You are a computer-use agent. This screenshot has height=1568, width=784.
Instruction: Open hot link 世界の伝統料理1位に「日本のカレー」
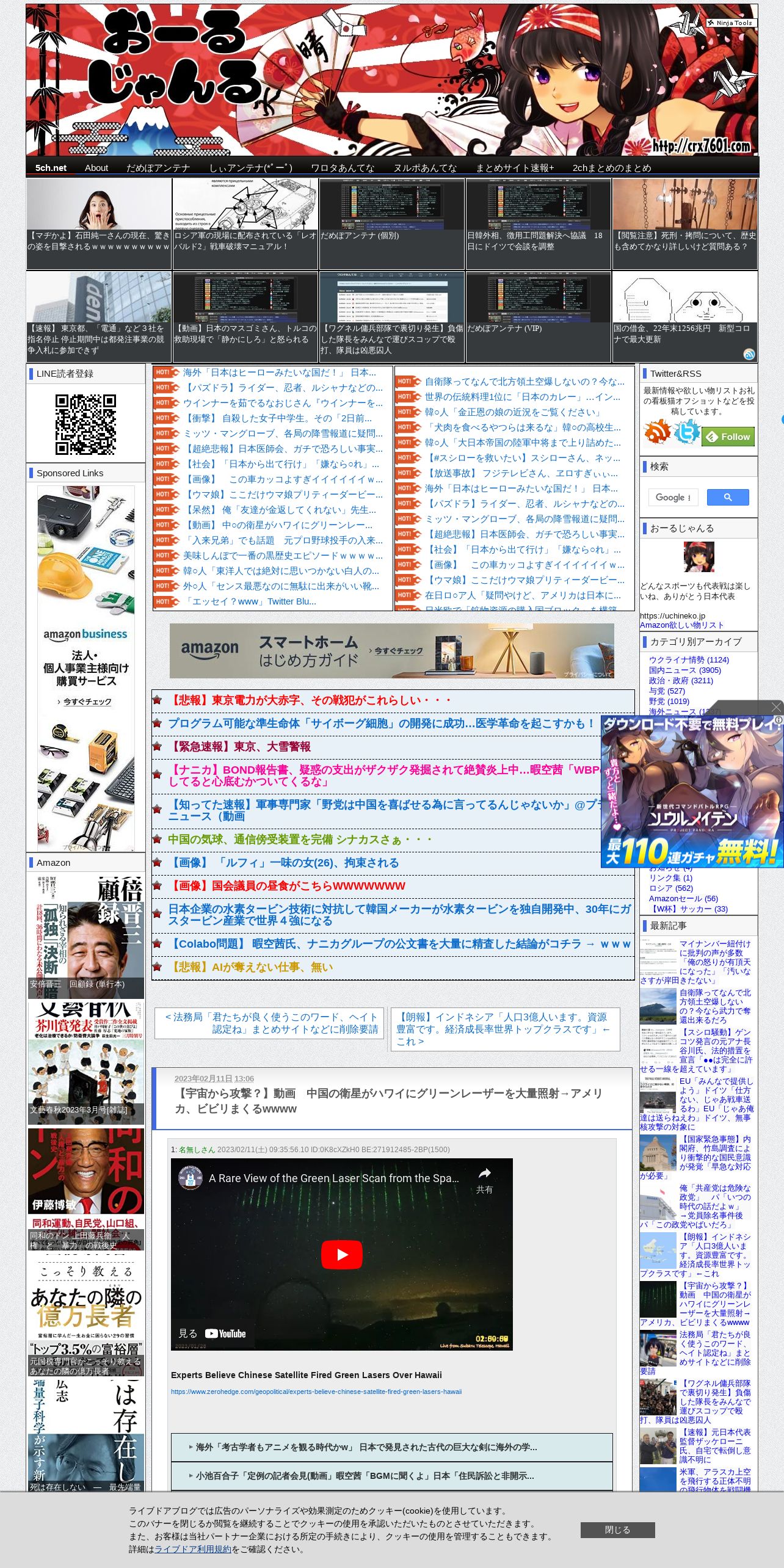(x=522, y=397)
